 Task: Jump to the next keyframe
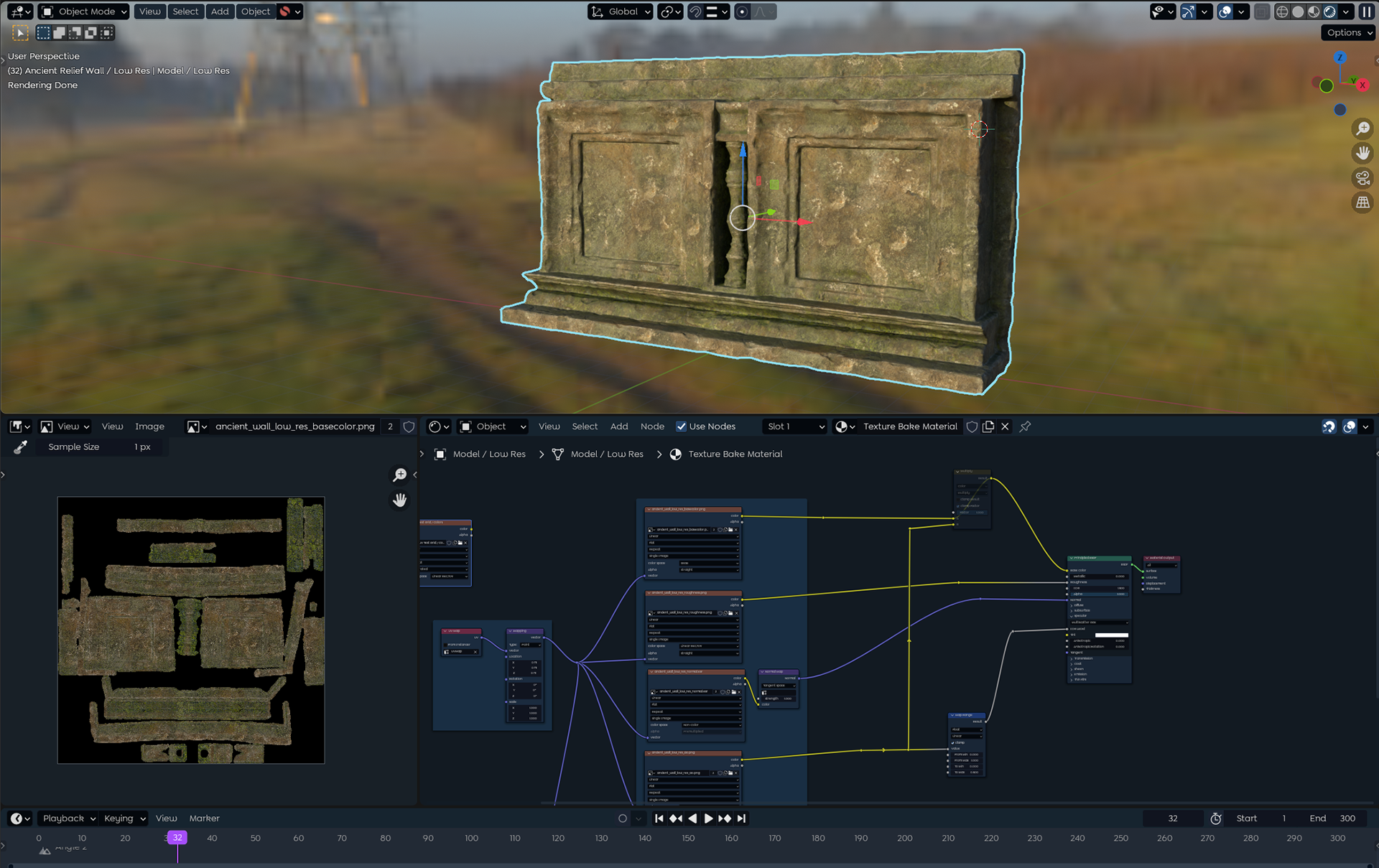(x=725, y=818)
